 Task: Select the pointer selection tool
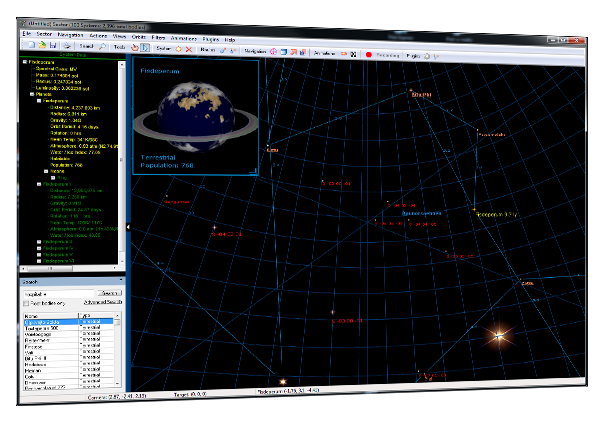[144, 48]
